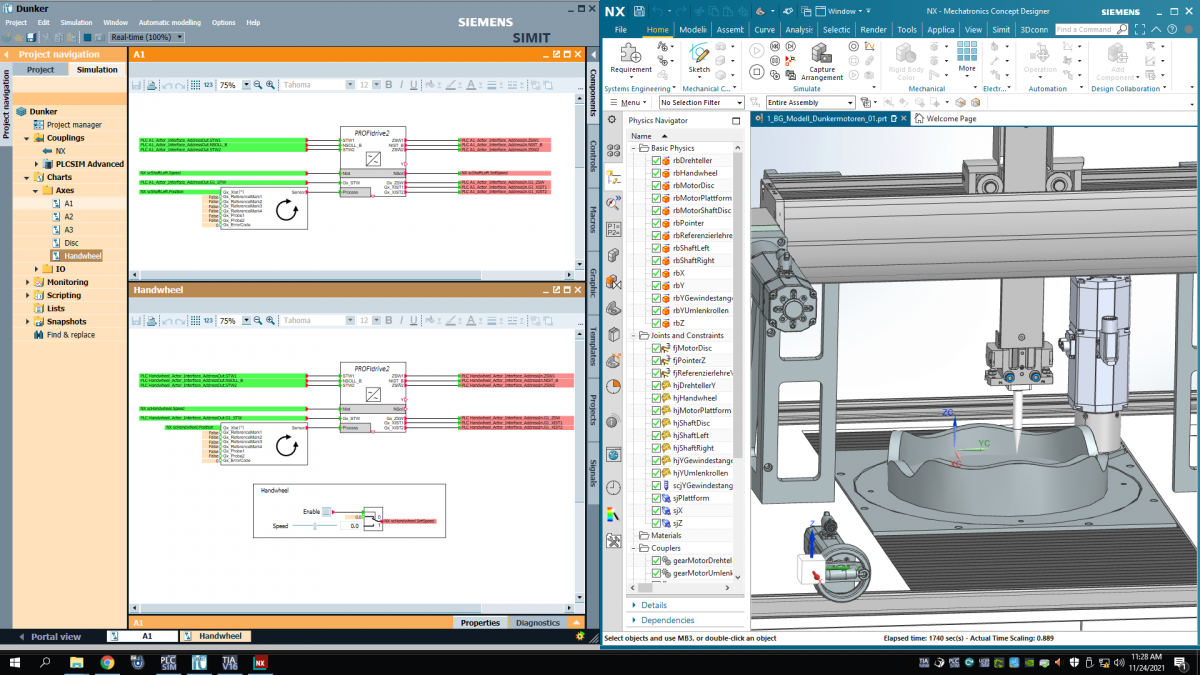The width and height of the screenshot is (1200, 675).
Task: Toggle checkbox for sjPlattform
Action: coord(656,498)
